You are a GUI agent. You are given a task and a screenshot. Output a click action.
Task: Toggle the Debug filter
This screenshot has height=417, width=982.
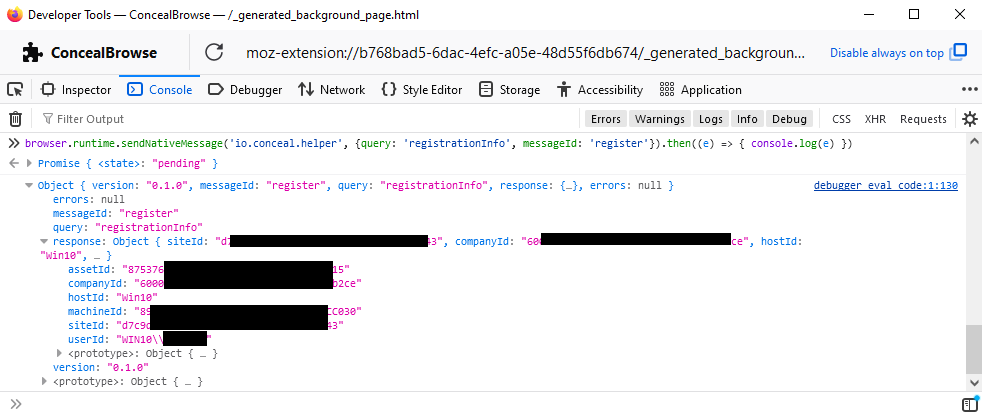(x=789, y=119)
